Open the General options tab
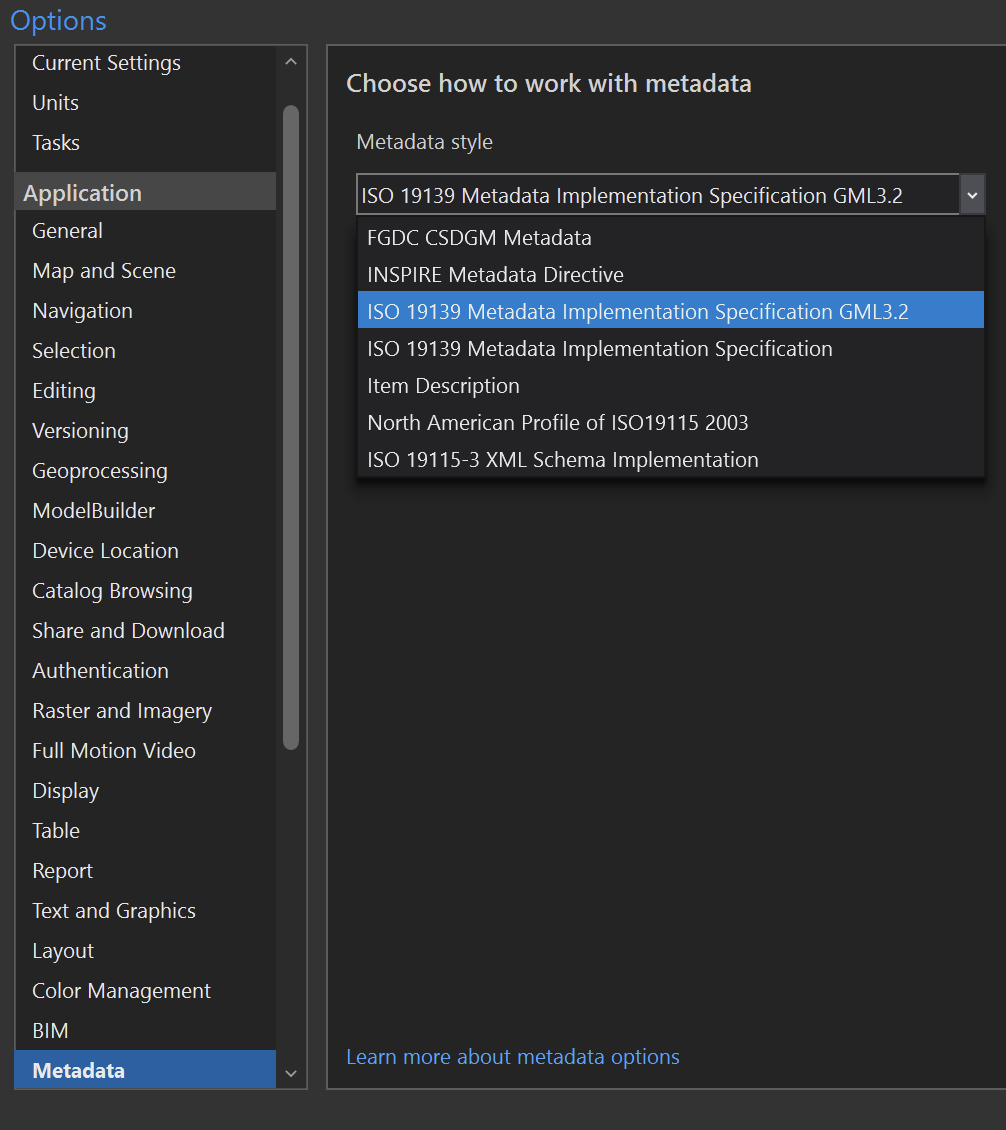1006x1130 pixels. (x=67, y=231)
